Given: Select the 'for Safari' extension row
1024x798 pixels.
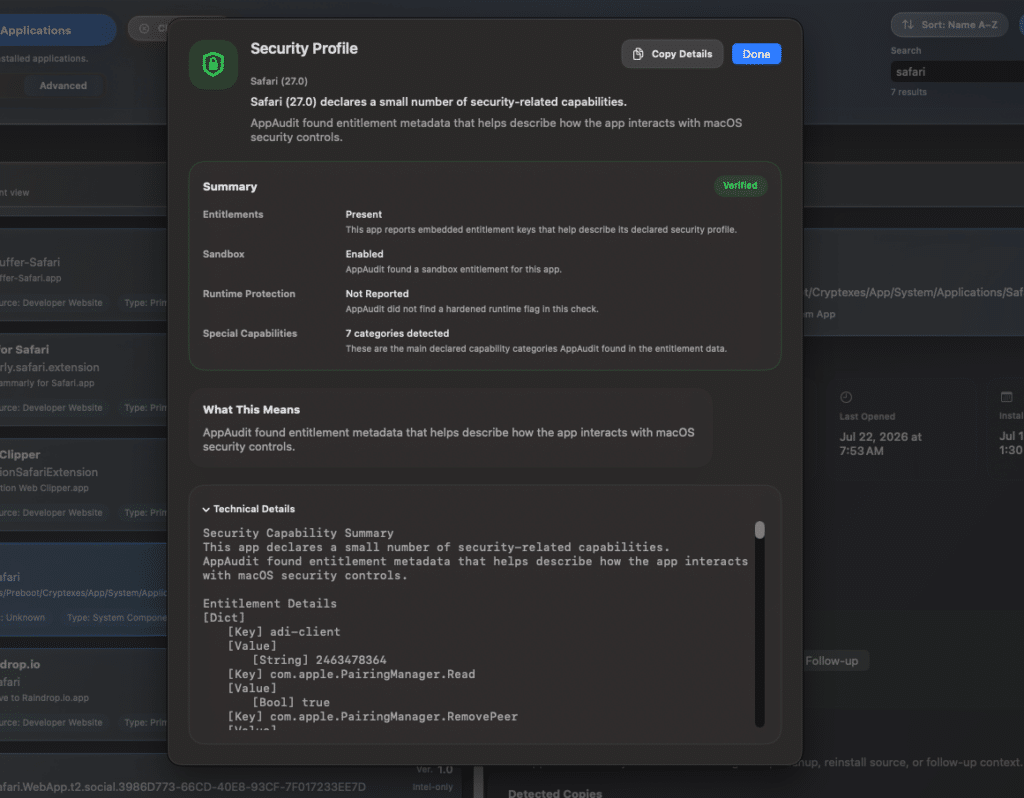Looking at the screenshot, I should point(84,379).
